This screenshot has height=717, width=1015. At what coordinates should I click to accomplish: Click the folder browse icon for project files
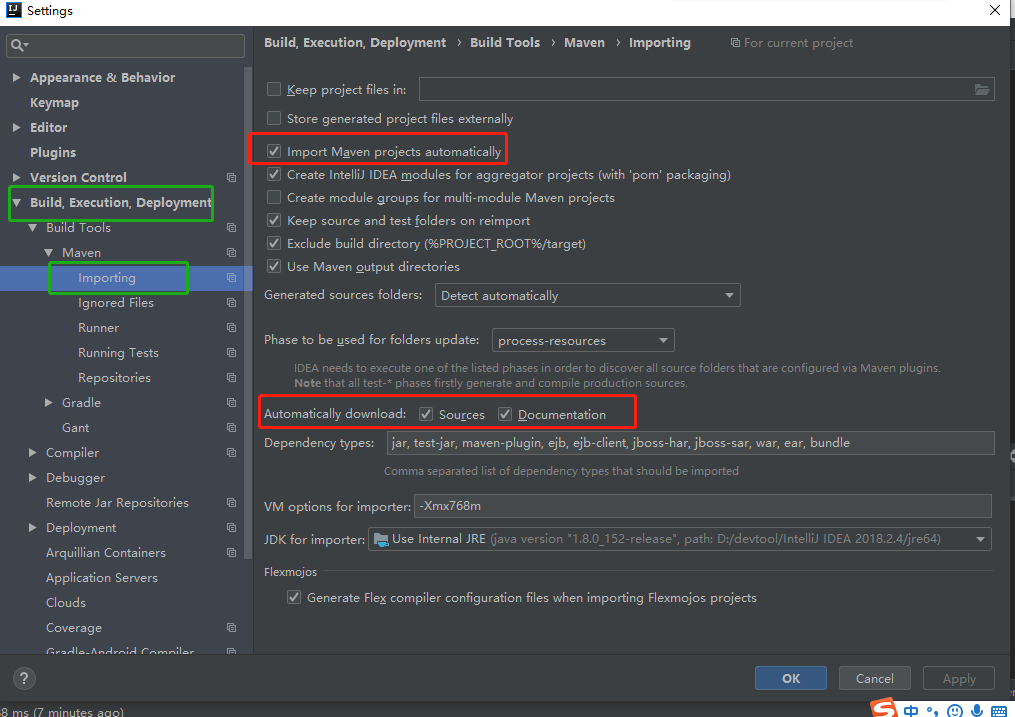tap(981, 89)
